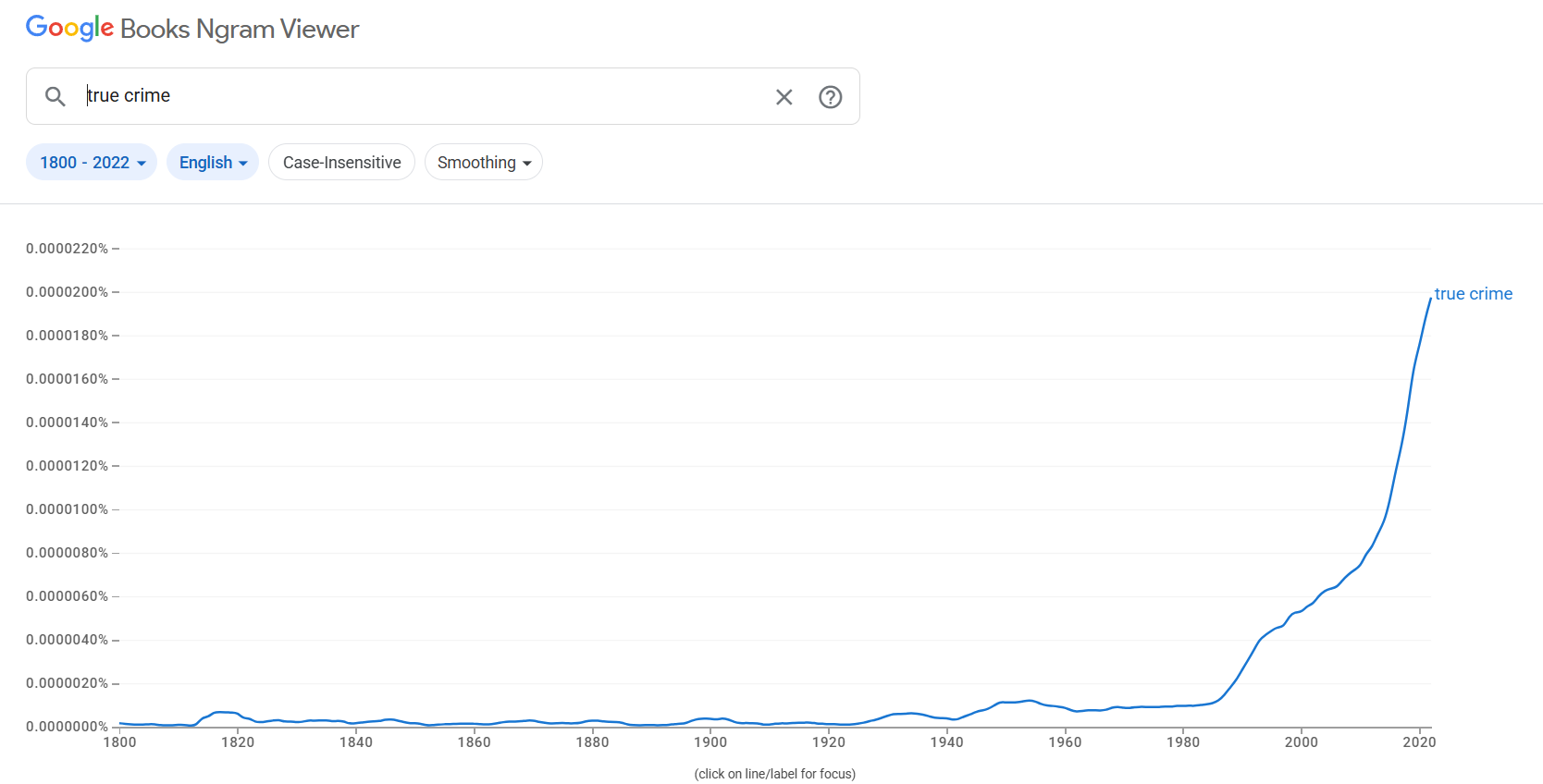Viewport: 1543px width, 784px height.
Task: Click in the 'true crime' search field
Action: (x=416, y=96)
